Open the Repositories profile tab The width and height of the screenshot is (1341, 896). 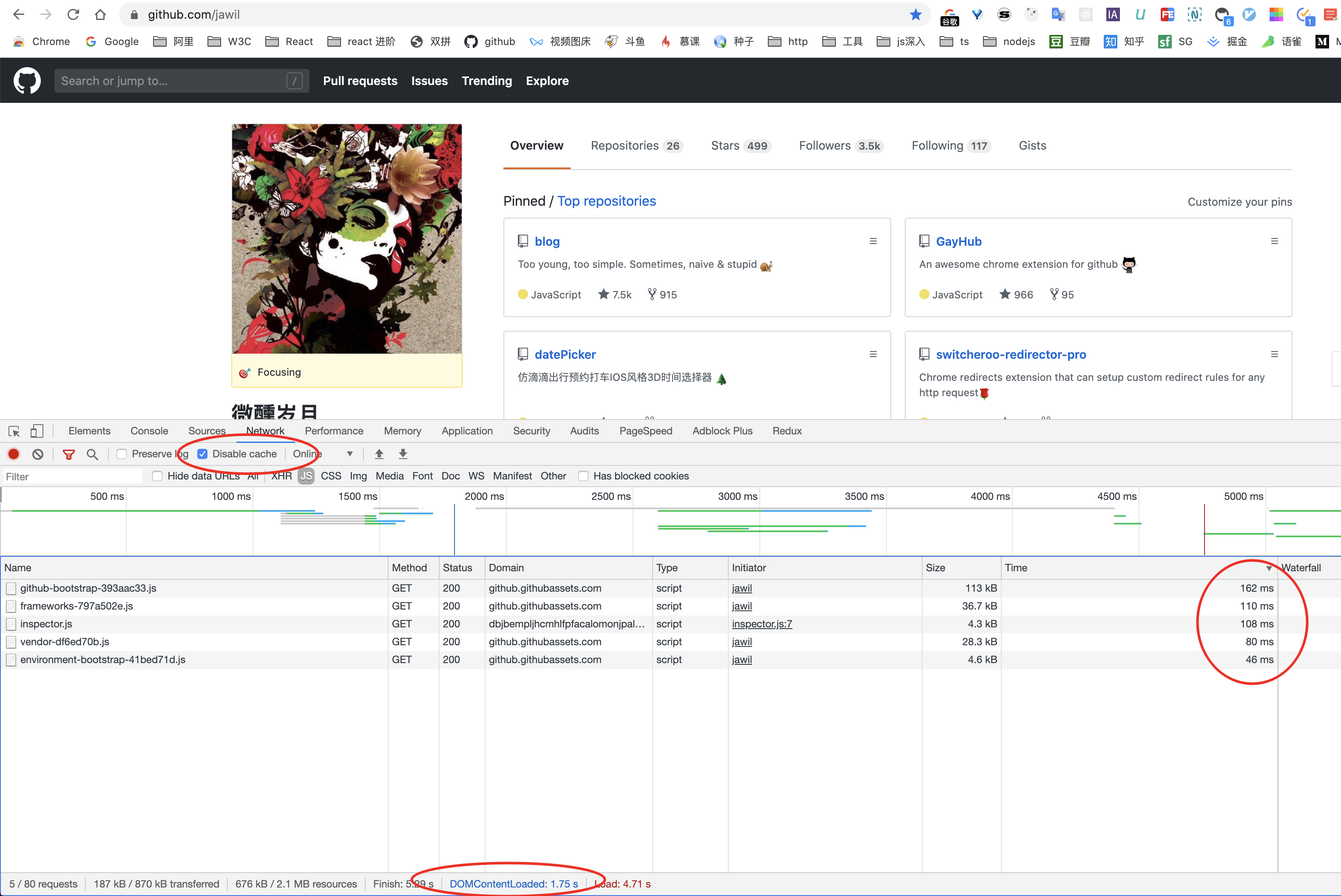click(x=636, y=146)
